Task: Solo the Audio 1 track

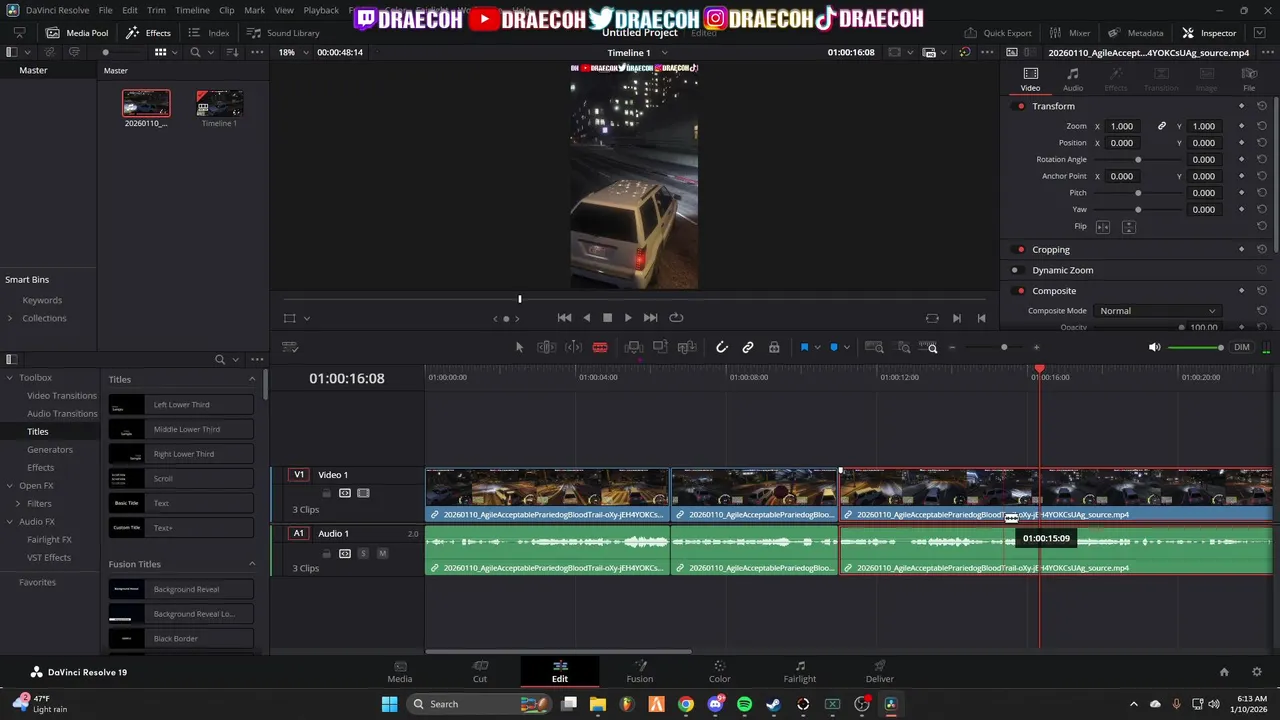Action: (364, 553)
